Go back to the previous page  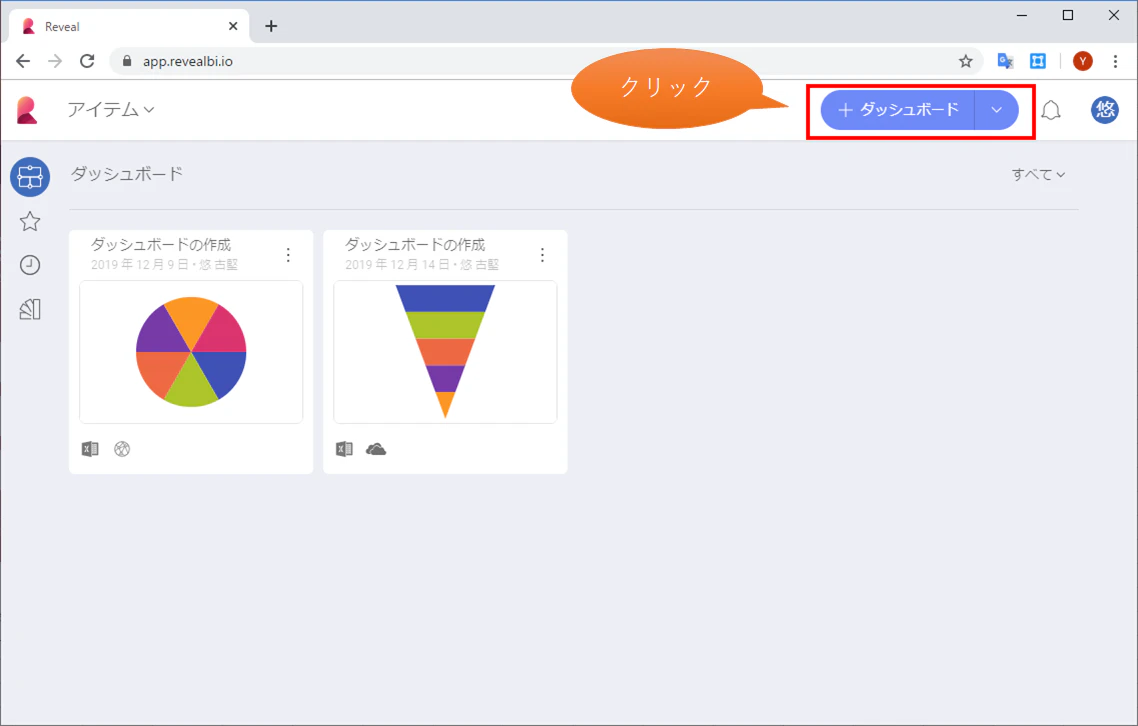tap(23, 61)
